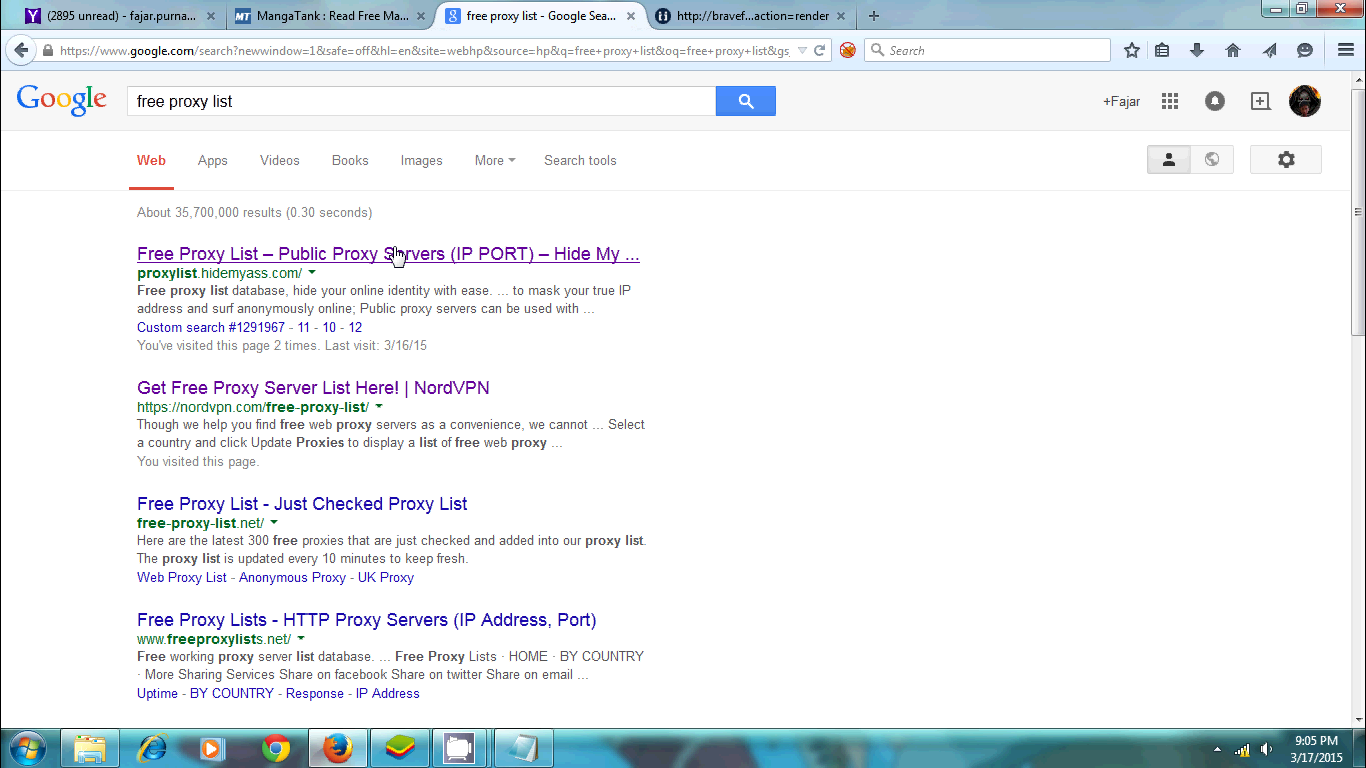The width and height of the screenshot is (1366, 768).
Task: Expand the free-proxy-list.net result options arrow
Action: 274,522
